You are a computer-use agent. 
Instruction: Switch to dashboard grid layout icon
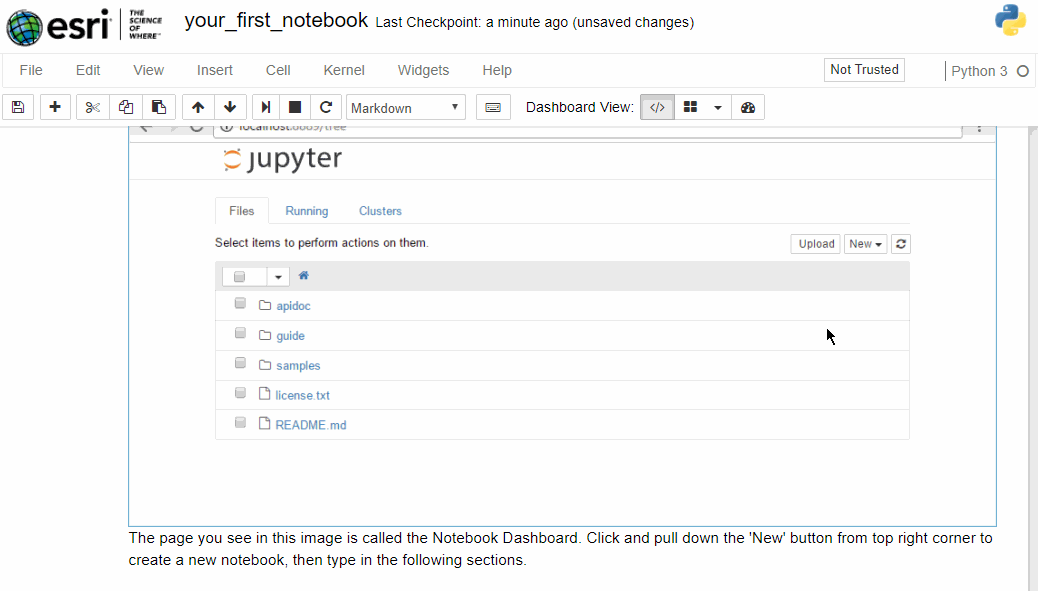coord(690,107)
